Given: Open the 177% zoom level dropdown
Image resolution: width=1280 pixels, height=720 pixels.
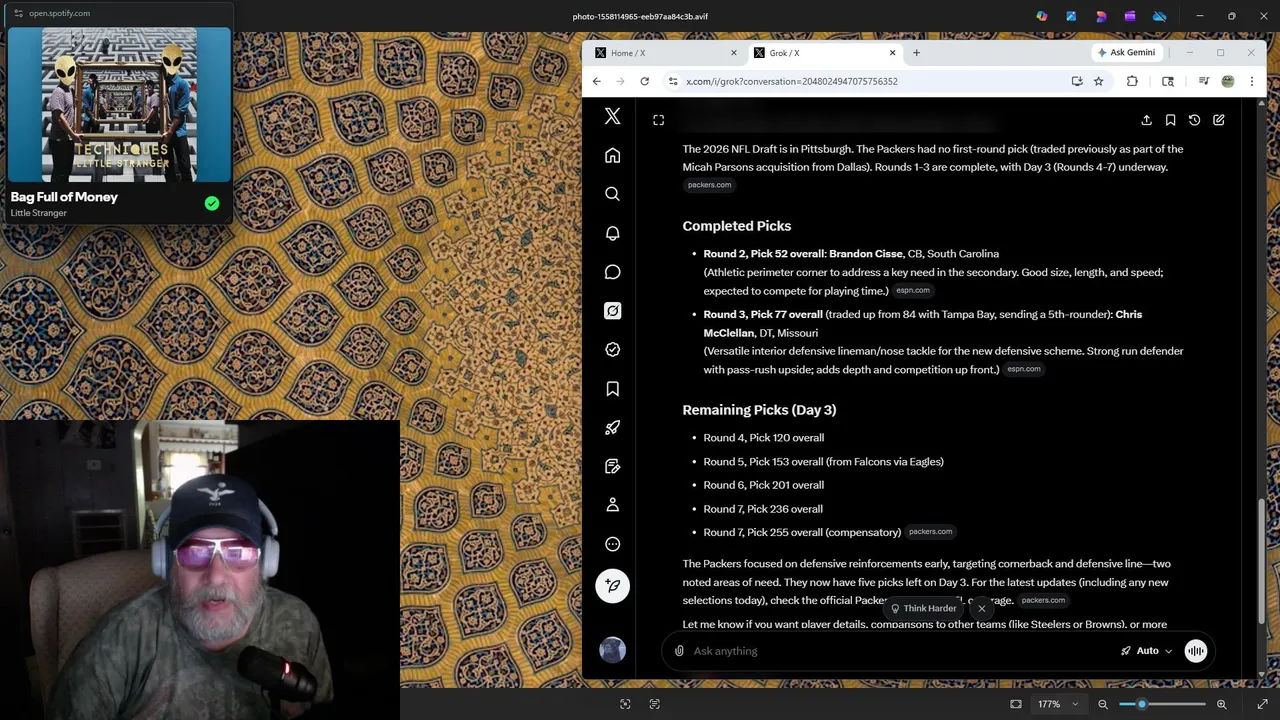Looking at the screenshot, I should click(1057, 704).
